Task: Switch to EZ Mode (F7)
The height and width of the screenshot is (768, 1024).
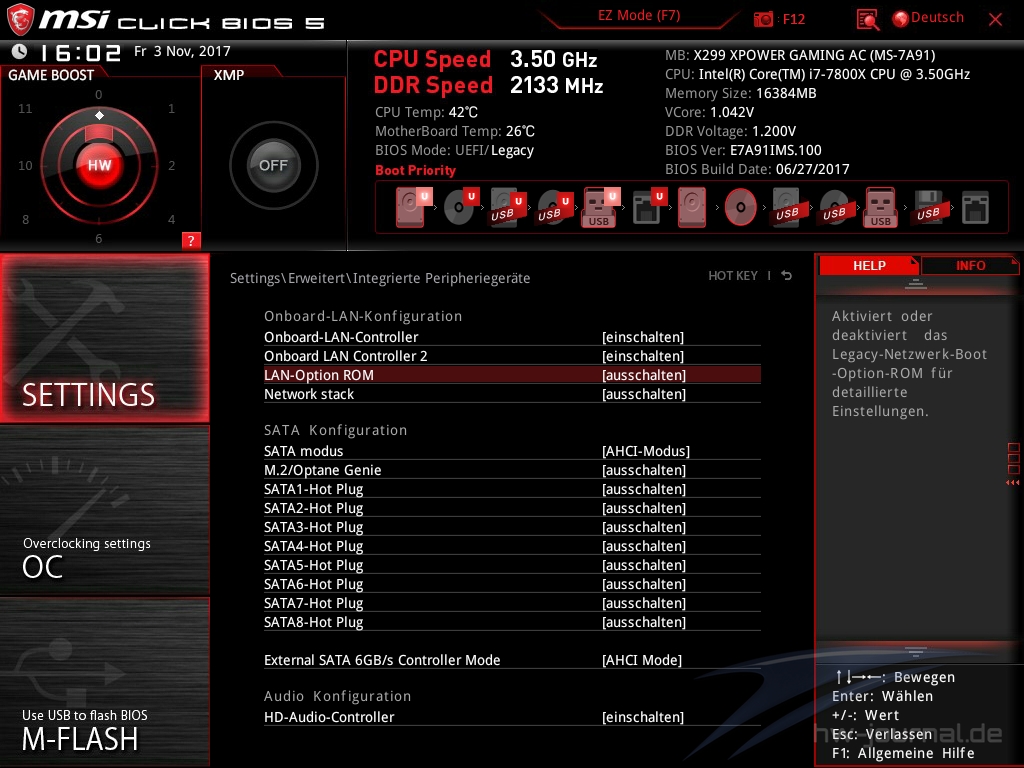Action: click(639, 15)
